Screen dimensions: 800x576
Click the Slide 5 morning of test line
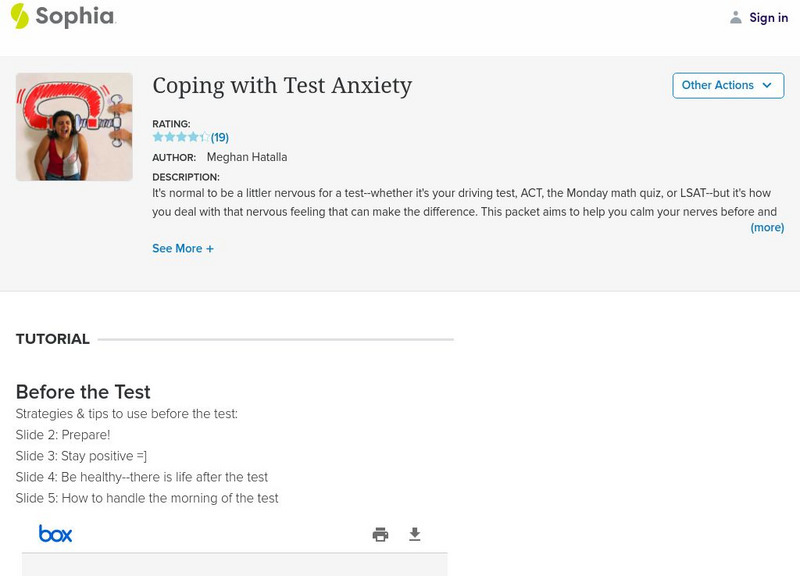pyautogui.click(x=147, y=498)
